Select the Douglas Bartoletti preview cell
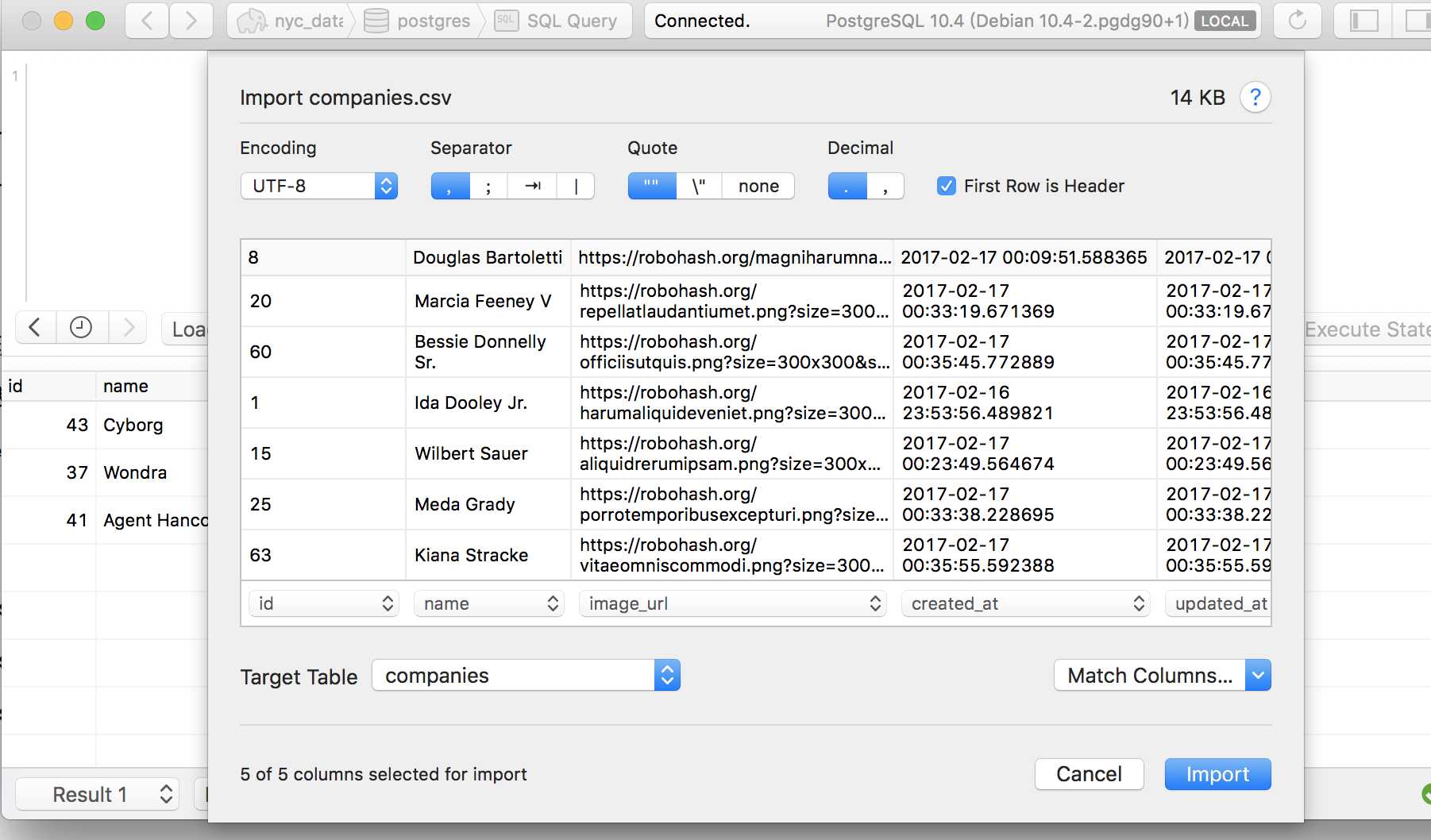Image resolution: width=1431 pixels, height=840 pixels. (x=488, y=257)
